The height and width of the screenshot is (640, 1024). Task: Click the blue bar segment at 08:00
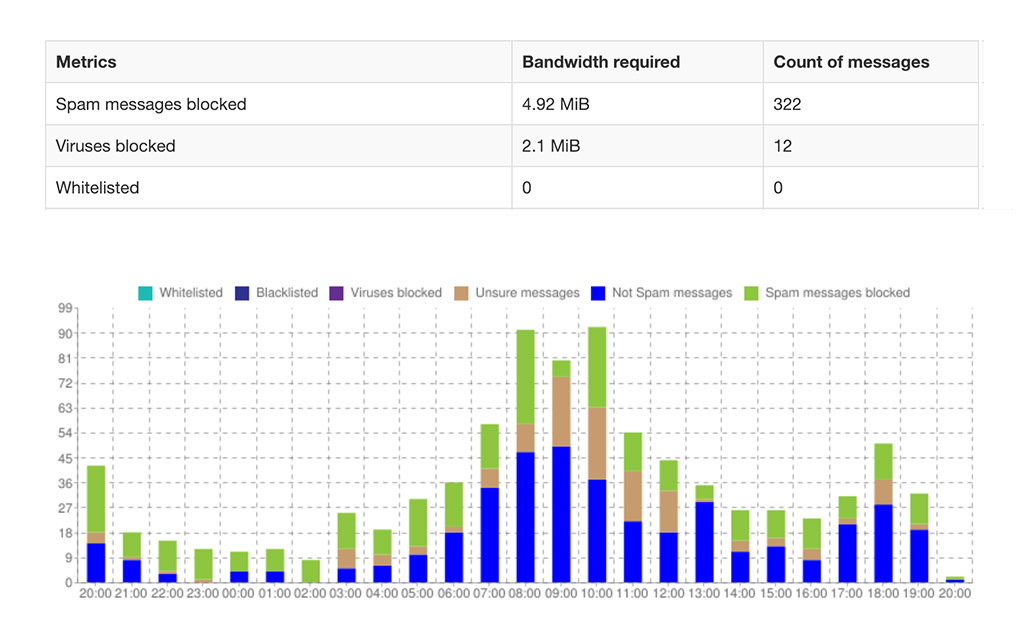click(525, 517)
